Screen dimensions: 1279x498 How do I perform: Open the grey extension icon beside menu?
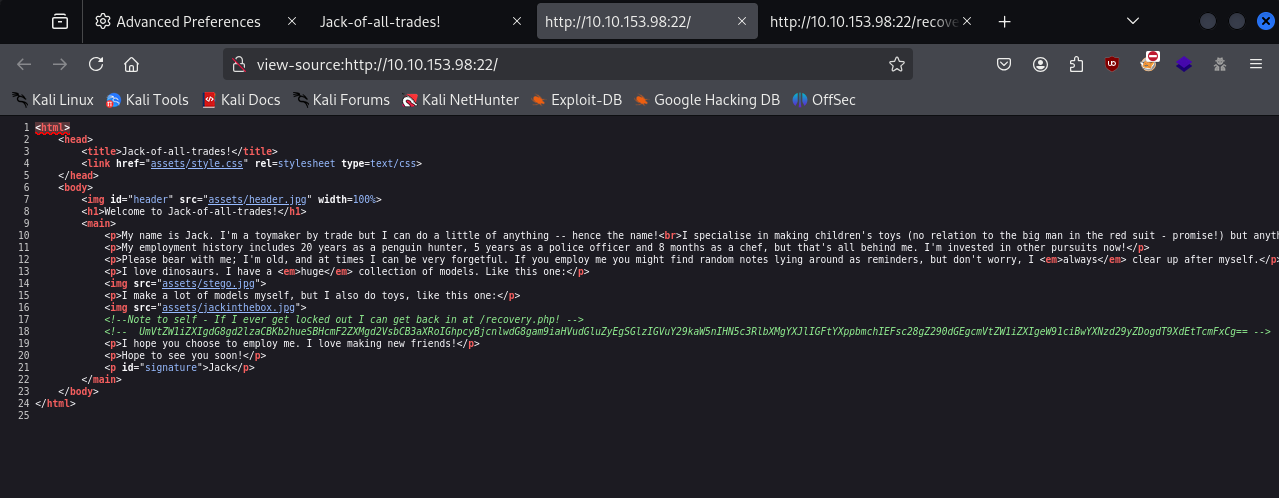click(x=1219, y=64)
